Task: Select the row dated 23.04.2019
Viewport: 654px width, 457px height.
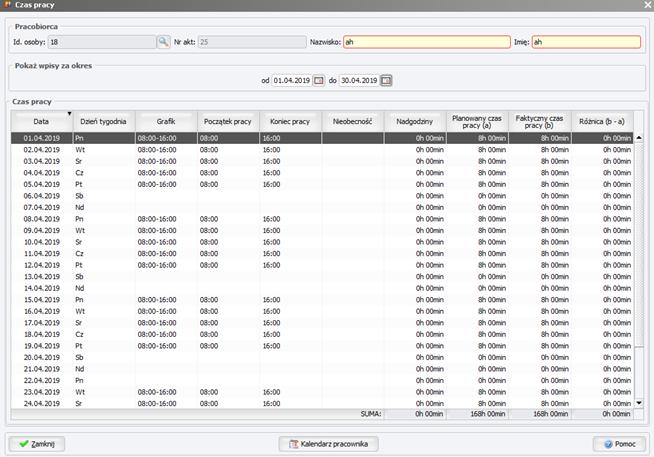Action: coord(322,392)
